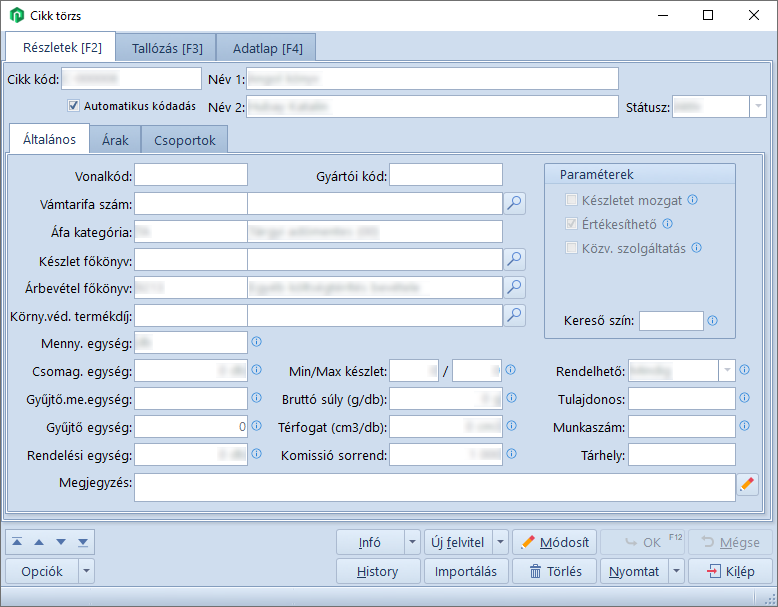
Task: Toggle Automatikus kódadás checkbox
Action: pyautogui.click(x=73, y=105)
